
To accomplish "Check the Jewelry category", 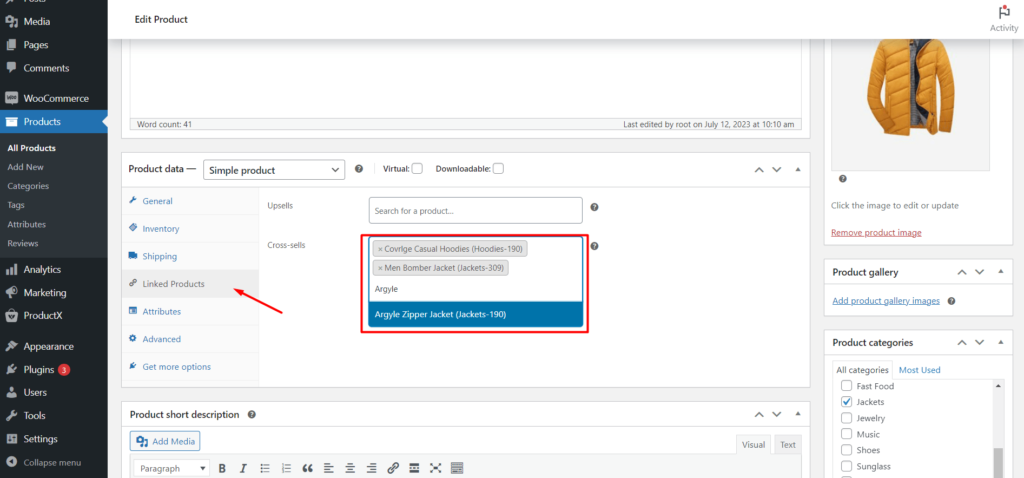I will tap(846, 418).
